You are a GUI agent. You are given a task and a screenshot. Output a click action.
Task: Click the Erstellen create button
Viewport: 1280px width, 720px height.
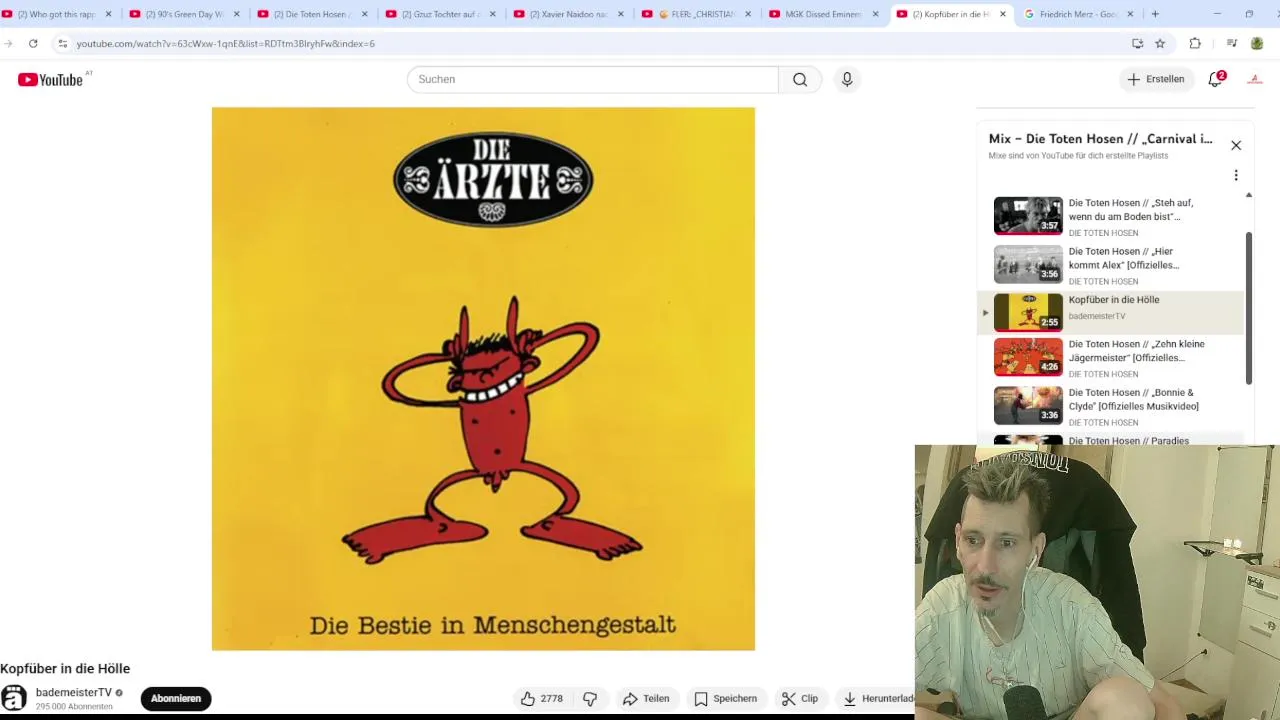click(x=1156, y=79)
